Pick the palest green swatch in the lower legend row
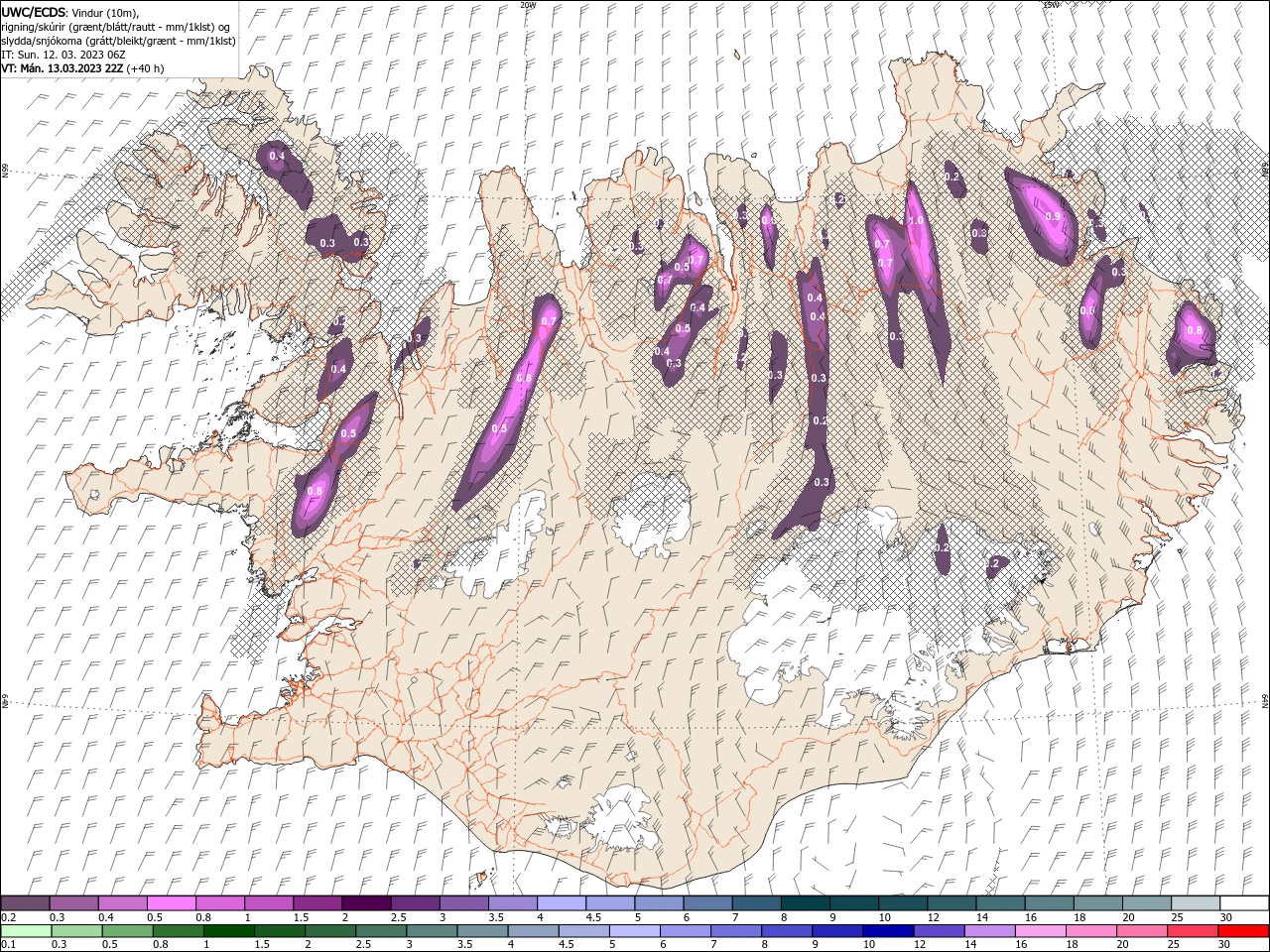Viewport: 1270px width, 952px height. point(26,931)
